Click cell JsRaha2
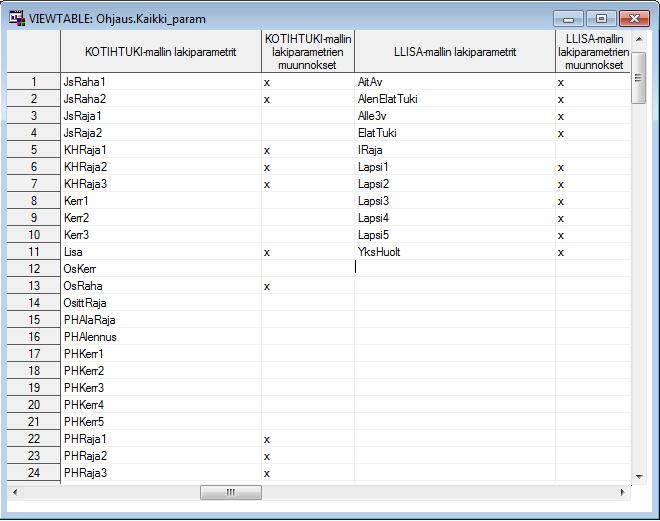The width and height of the screenshot is (660, 521). pos(161,98)
